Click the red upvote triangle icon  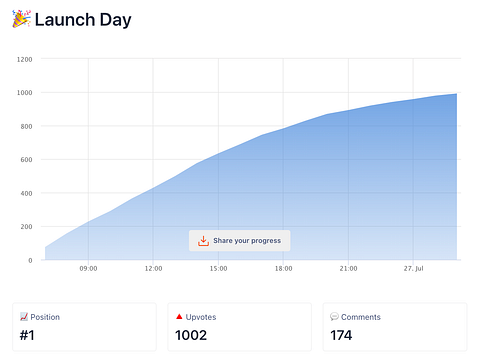point(179,316)
